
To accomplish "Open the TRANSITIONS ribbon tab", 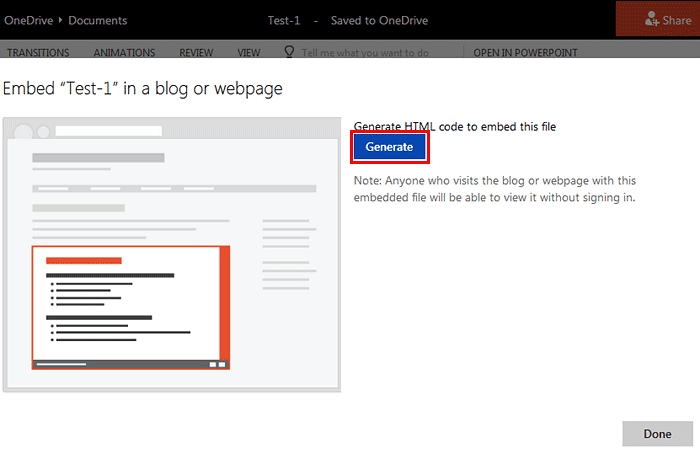I will coord(38,53).
